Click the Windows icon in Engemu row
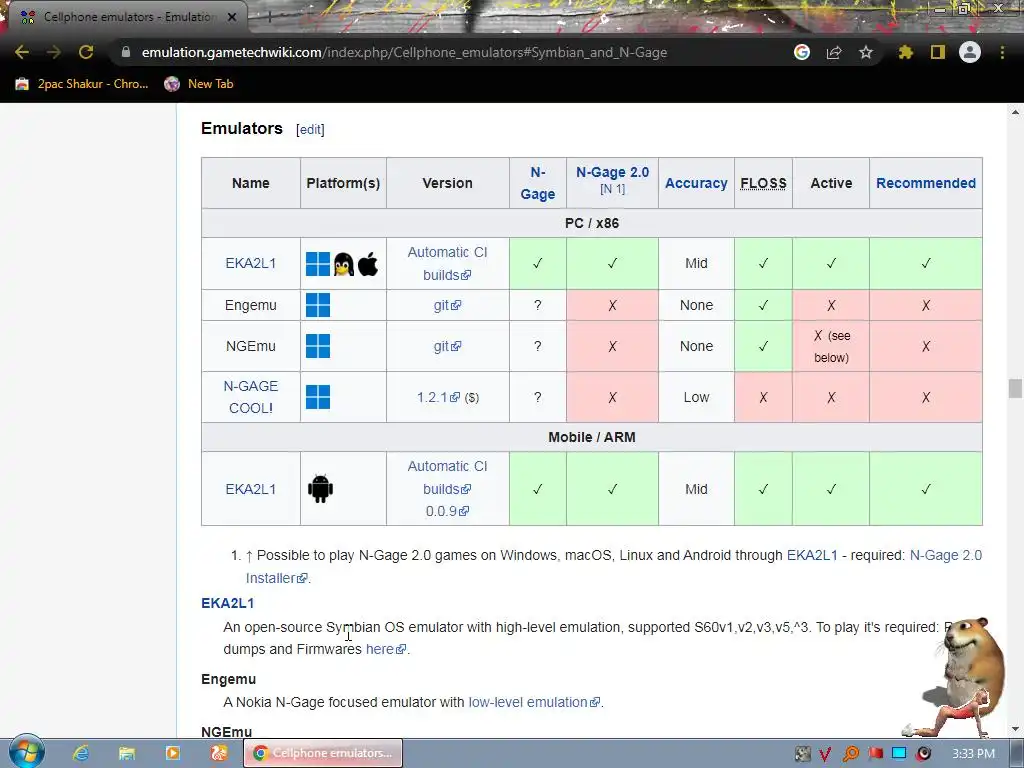1024x768 pixels. (318, 305)
